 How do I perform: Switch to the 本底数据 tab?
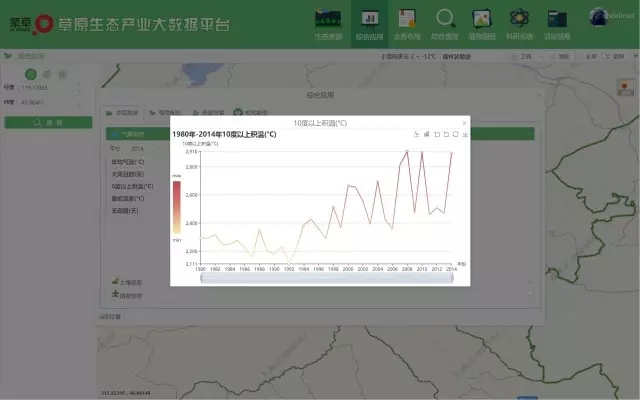click(x=123, y=113)
